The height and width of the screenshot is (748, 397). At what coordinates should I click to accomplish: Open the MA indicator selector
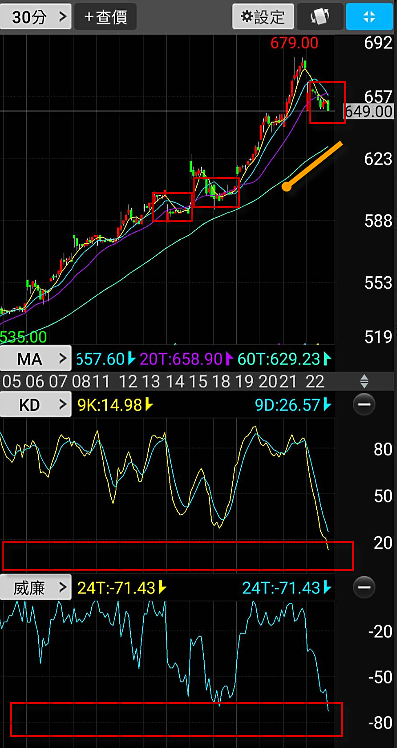tap(35, 359)
